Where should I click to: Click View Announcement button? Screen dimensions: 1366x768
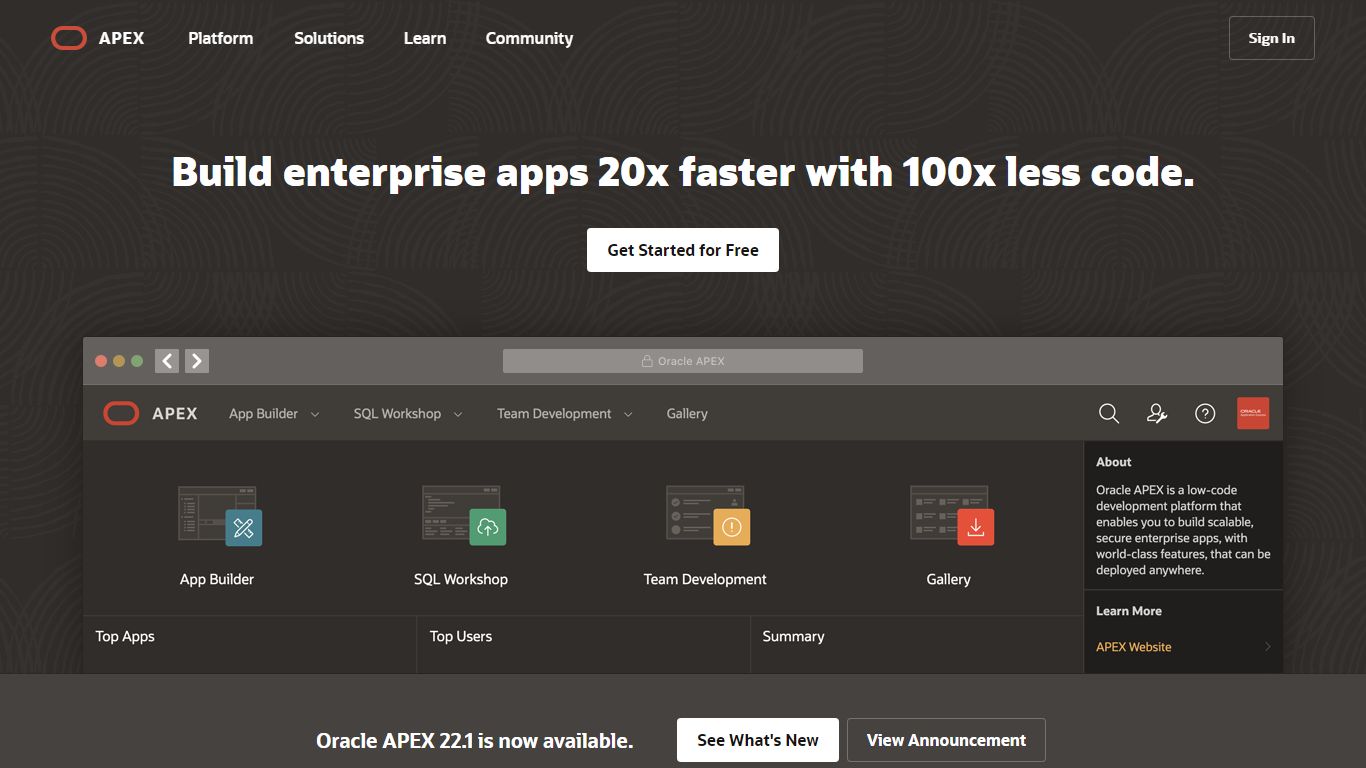tap(946, 740)
